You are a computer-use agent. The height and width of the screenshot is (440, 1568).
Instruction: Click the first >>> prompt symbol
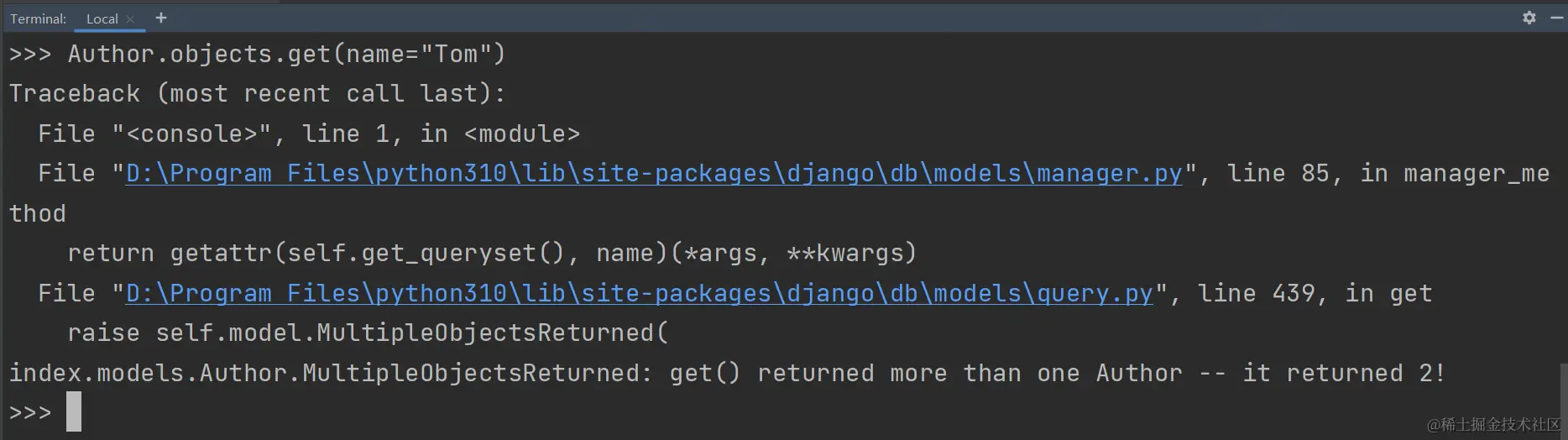tap(30, 54)
